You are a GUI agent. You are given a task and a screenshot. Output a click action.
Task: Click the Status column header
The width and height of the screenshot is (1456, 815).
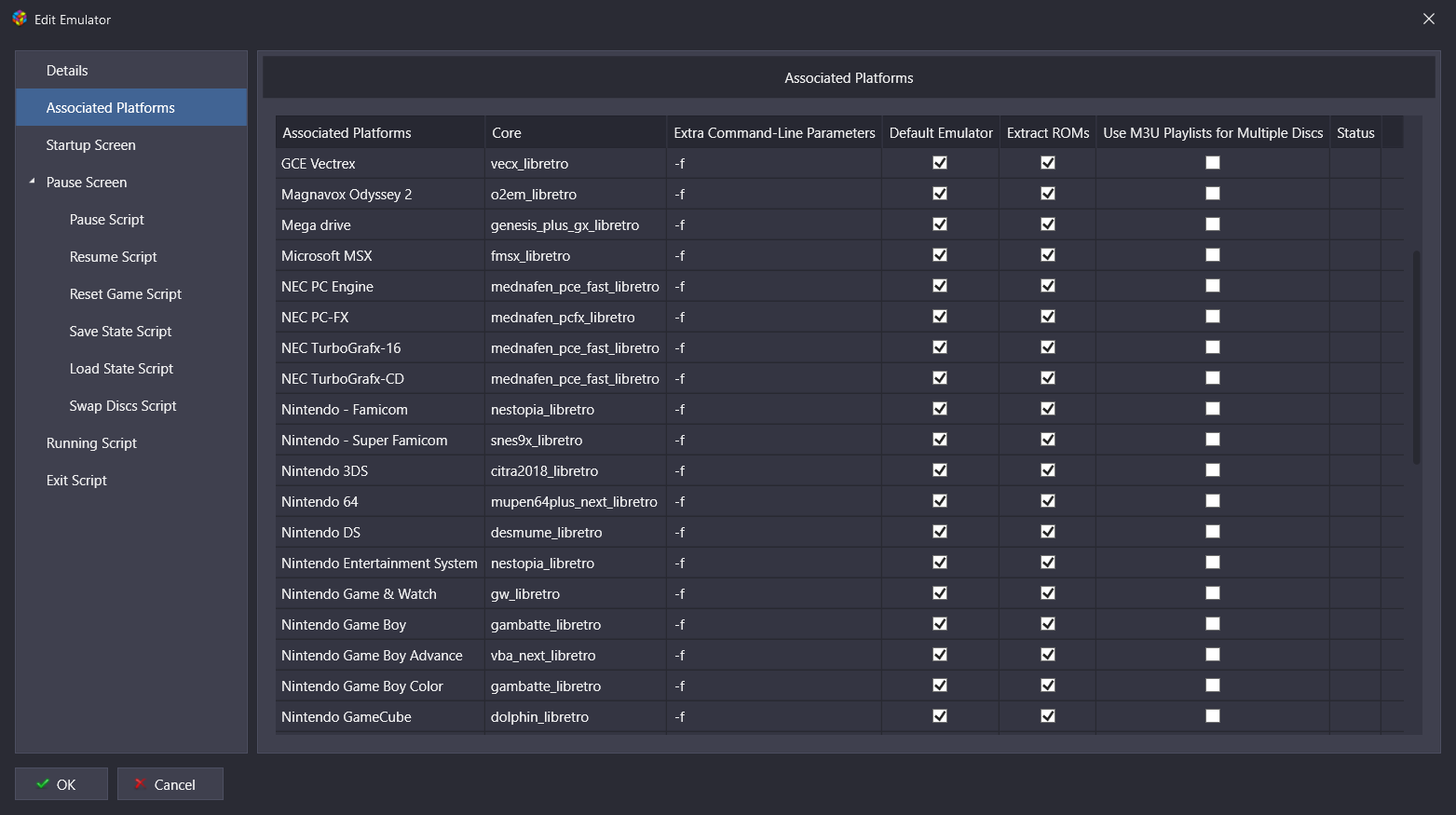(x=1355, y=133)
